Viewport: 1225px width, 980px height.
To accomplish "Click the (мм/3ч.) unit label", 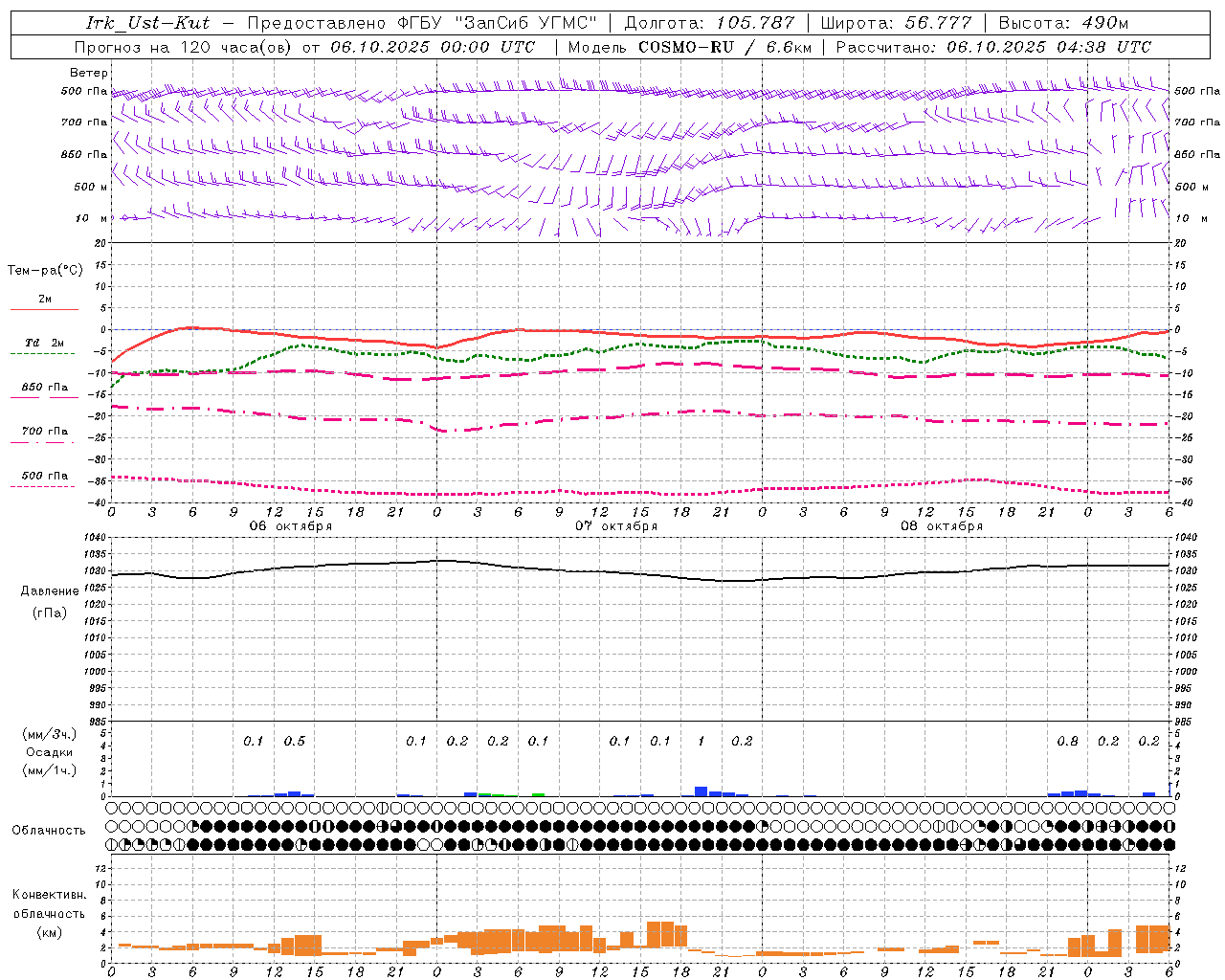I will pos(50,734).
